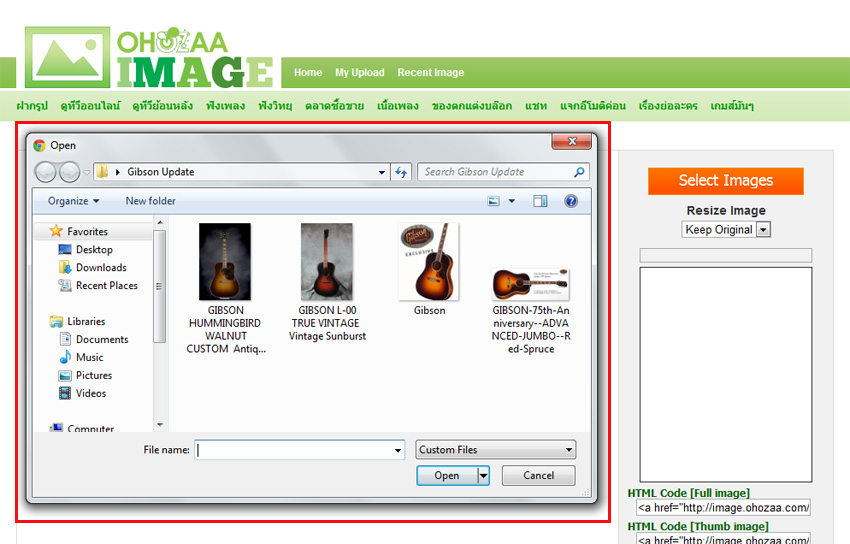Click the refresh icon beside the address bar
This screenshot has width=850, height=544.
[401, 172]
